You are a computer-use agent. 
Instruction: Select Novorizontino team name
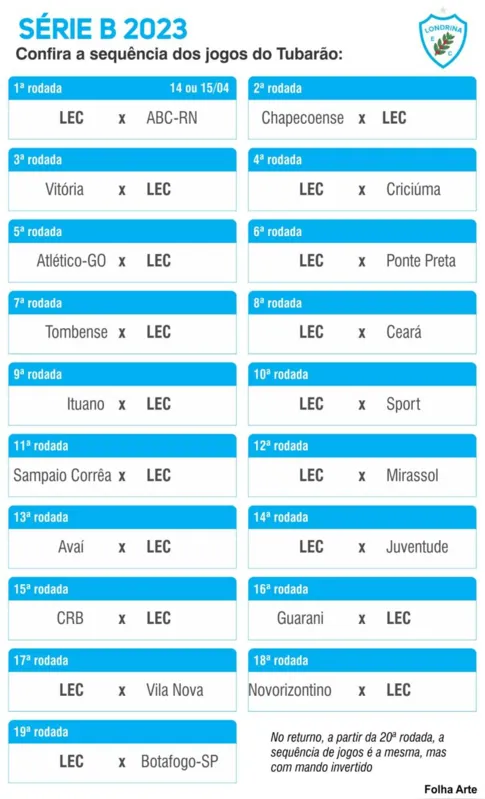click(x=290, y=690)
